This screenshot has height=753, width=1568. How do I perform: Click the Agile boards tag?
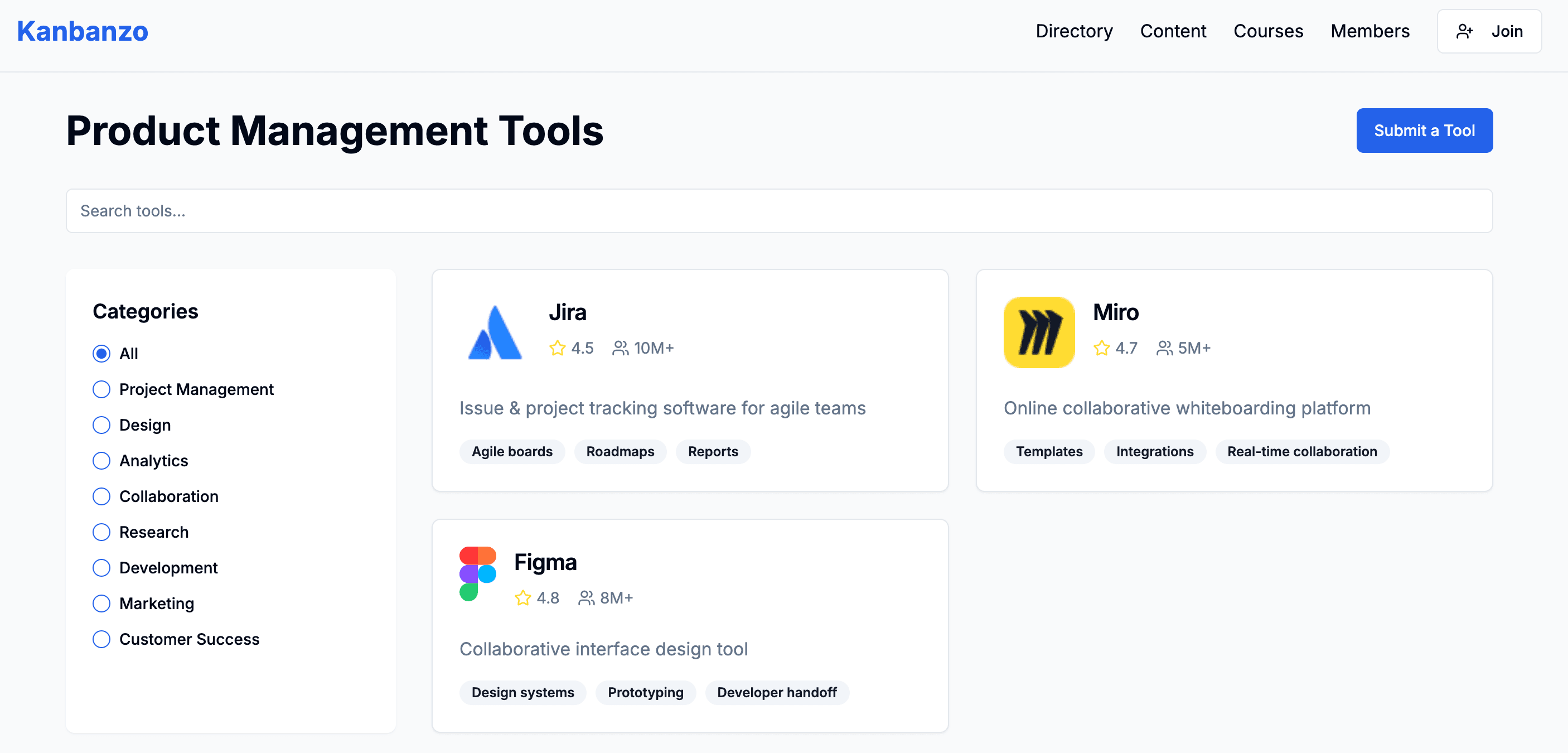(x=512, y=452)
